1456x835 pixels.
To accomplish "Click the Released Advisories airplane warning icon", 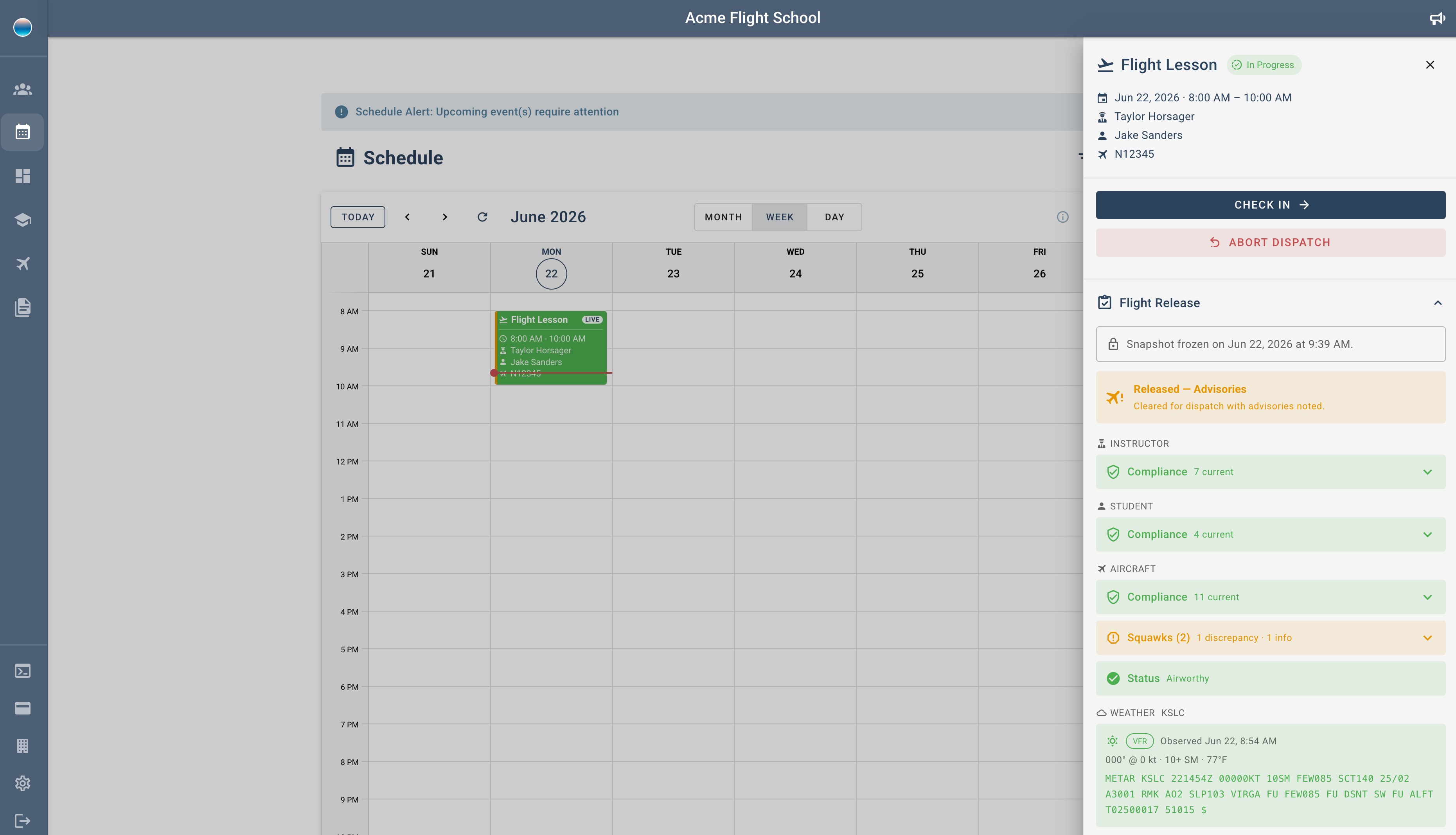I will tap(1114, 397).
